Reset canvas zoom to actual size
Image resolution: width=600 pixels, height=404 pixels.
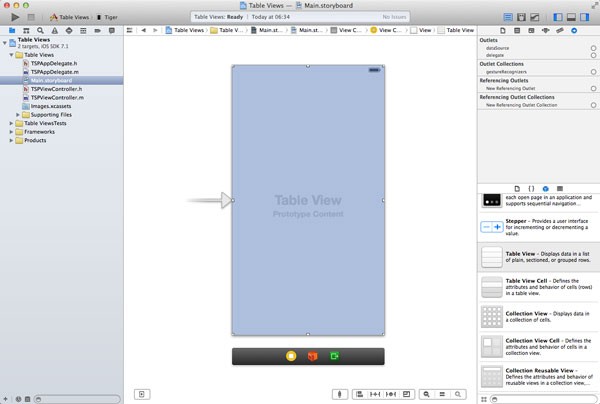click(442, 394)
